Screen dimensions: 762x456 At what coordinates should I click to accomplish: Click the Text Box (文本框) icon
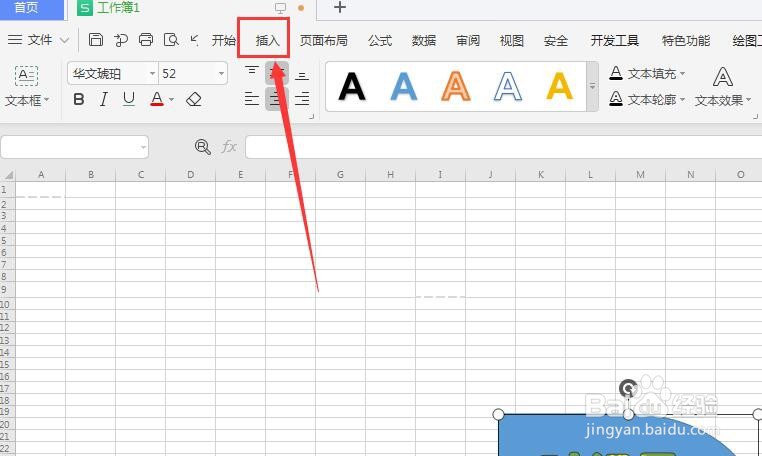coord(26,76)
